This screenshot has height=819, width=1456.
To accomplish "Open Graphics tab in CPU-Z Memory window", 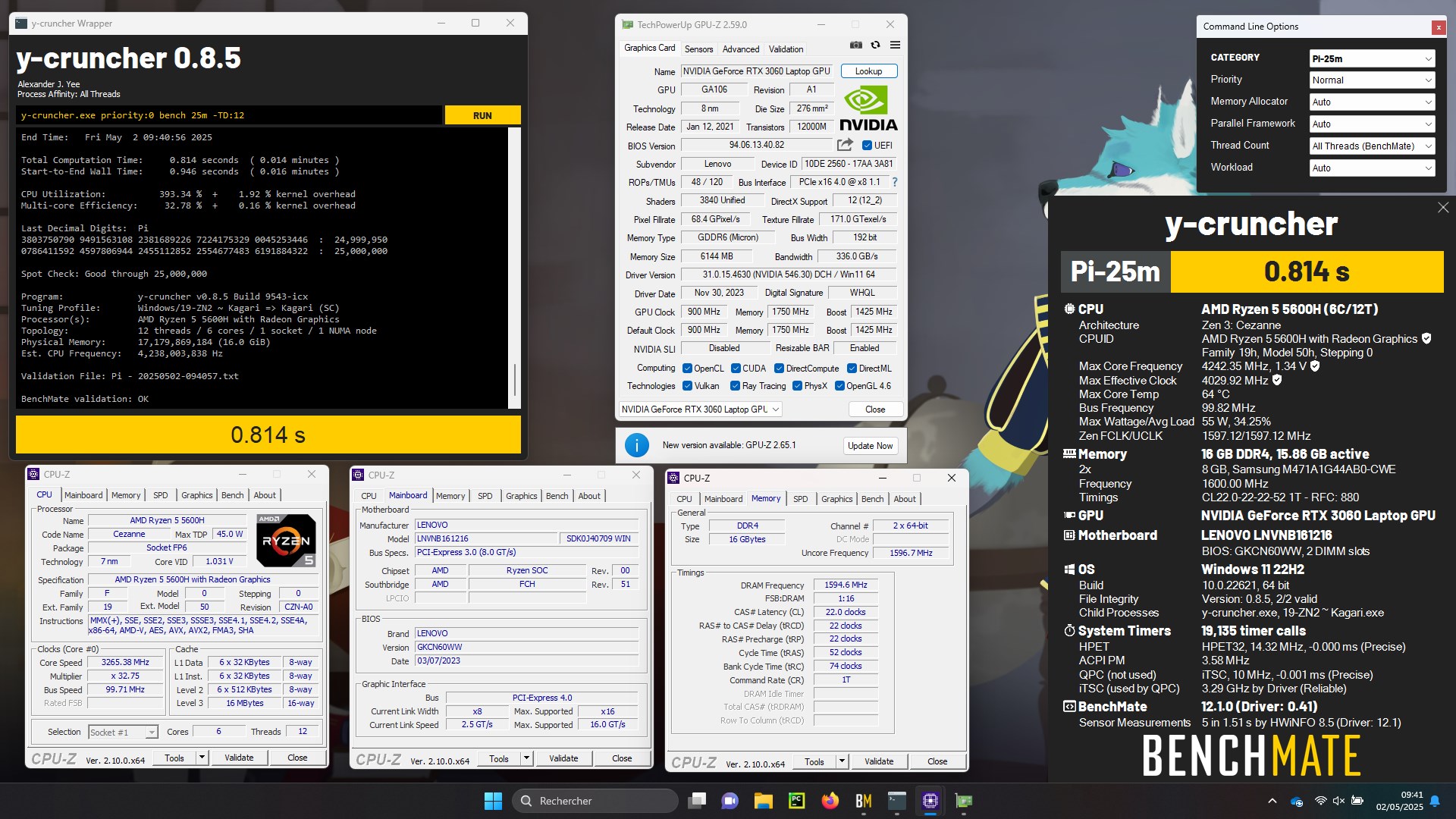I will [836, 499].
